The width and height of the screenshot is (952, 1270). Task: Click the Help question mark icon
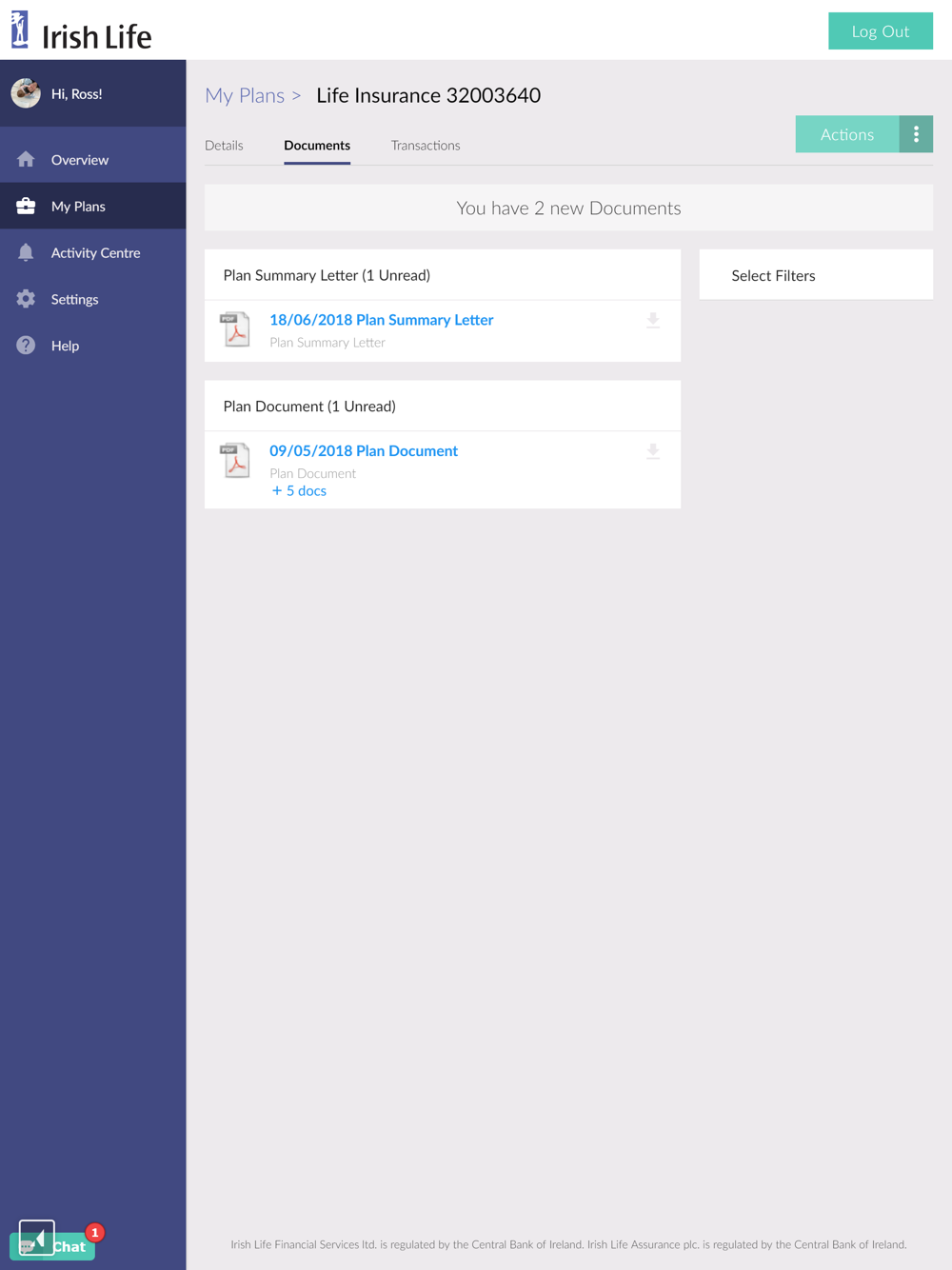[26, 346]
